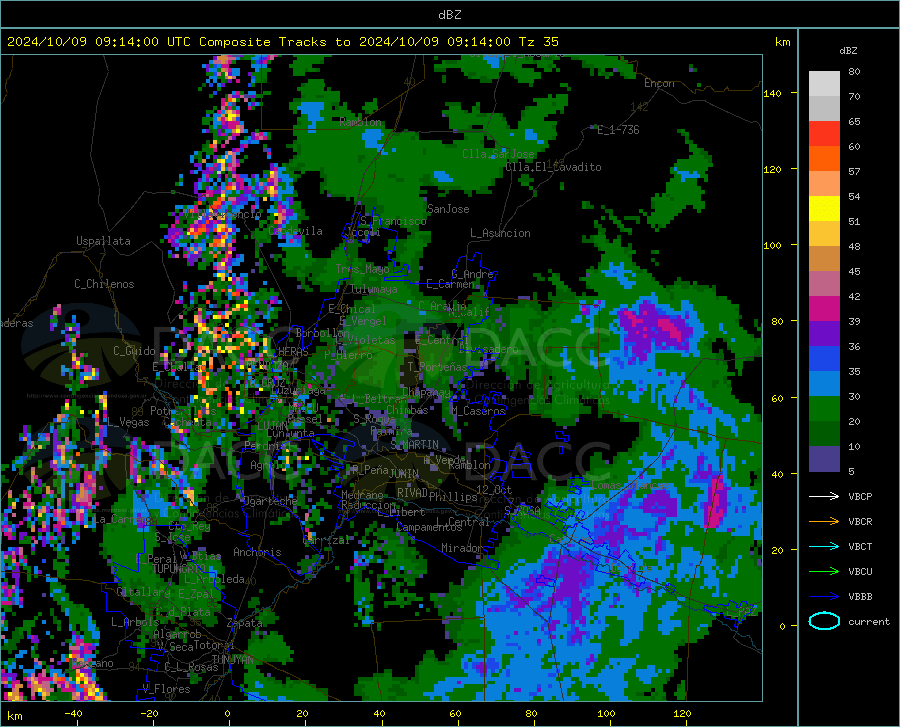Click the Encon map label
The image size is (900, 727).
click(659, 83)
